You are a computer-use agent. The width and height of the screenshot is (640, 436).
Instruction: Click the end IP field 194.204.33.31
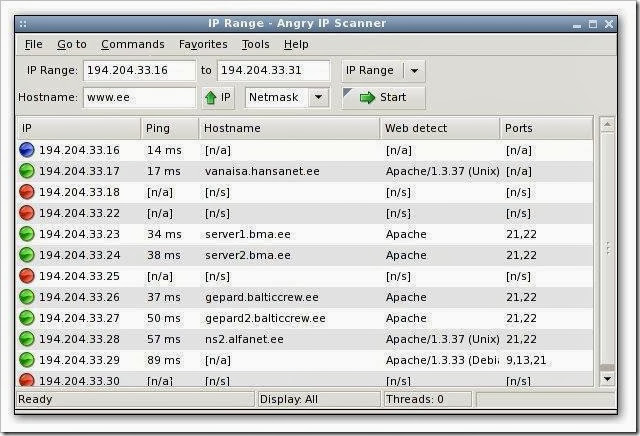pyautogui.click(x=273, y=71)
